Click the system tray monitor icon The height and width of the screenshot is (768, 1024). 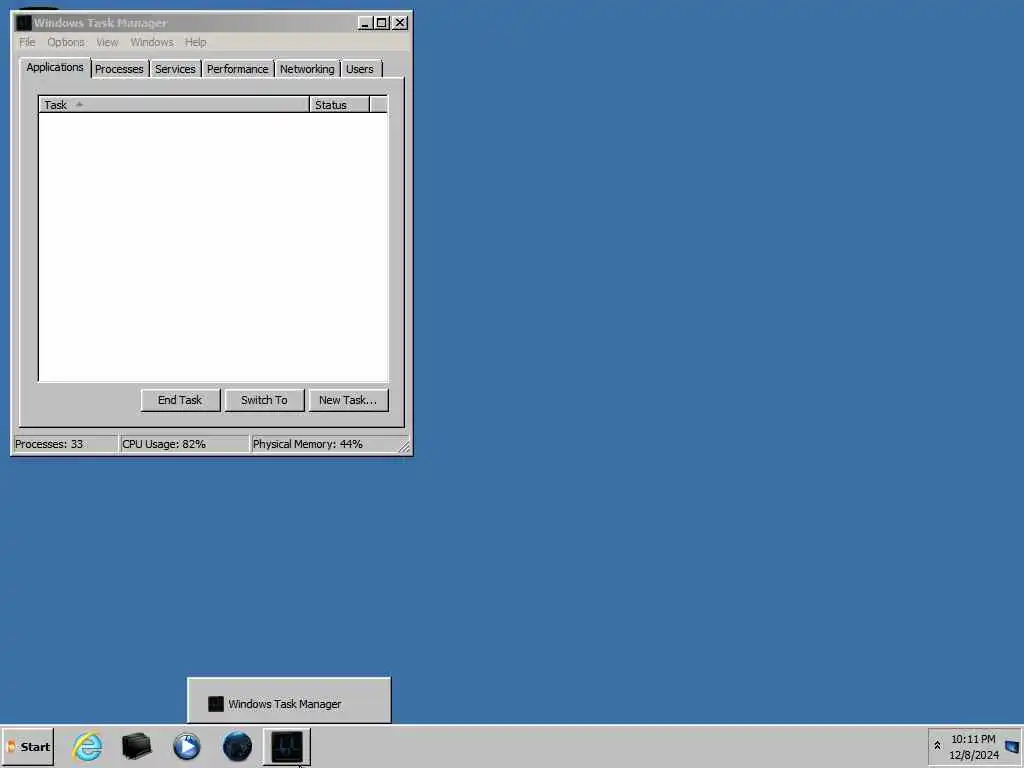[x=1012, y=746]
